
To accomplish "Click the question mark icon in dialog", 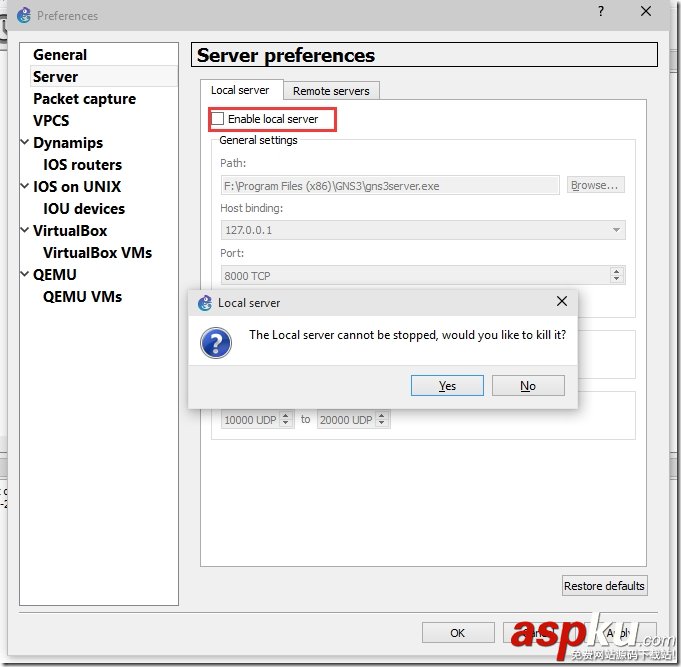I will (216, 343).
